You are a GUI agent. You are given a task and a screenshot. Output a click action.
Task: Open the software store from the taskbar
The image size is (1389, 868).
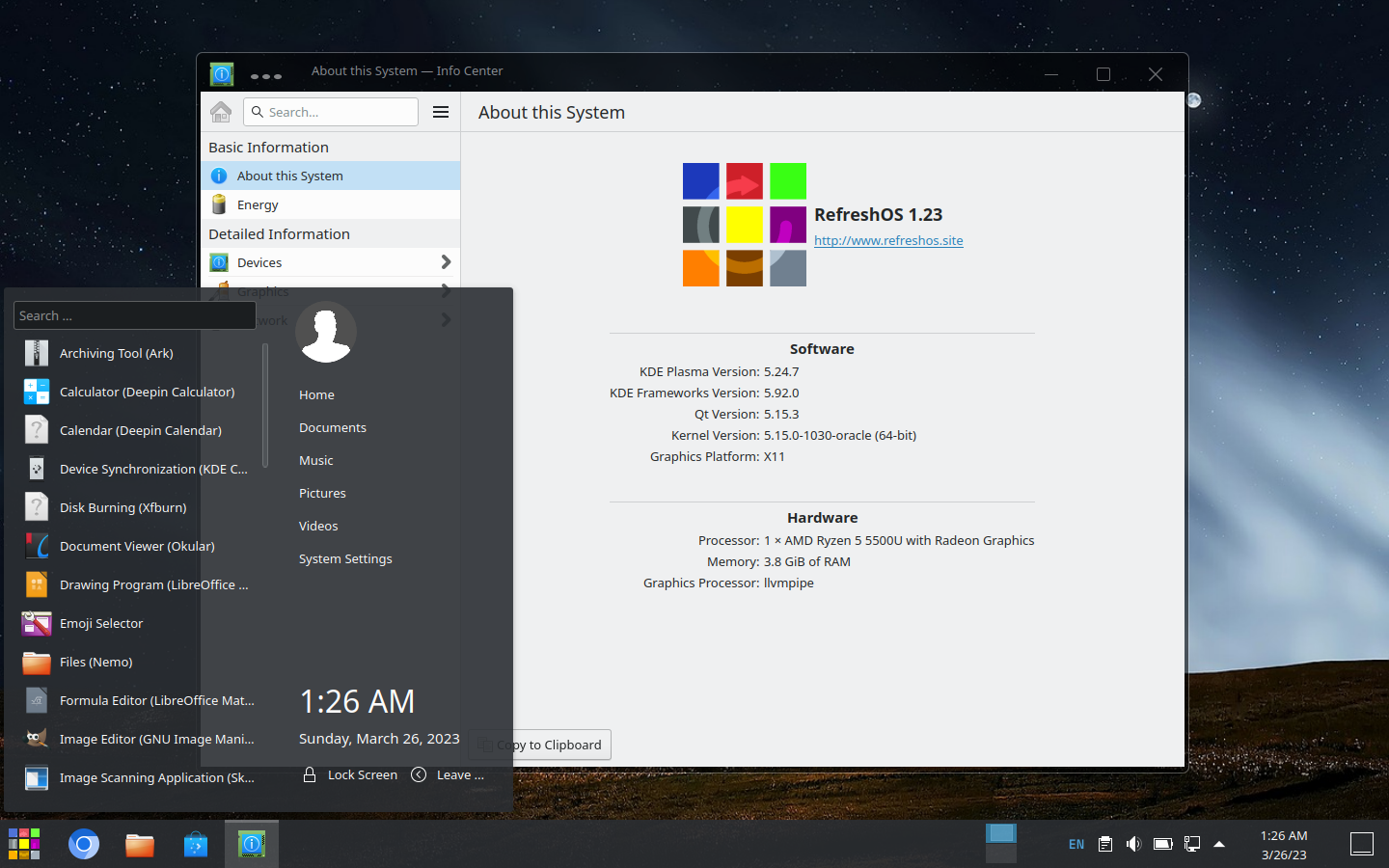[196, 845]
